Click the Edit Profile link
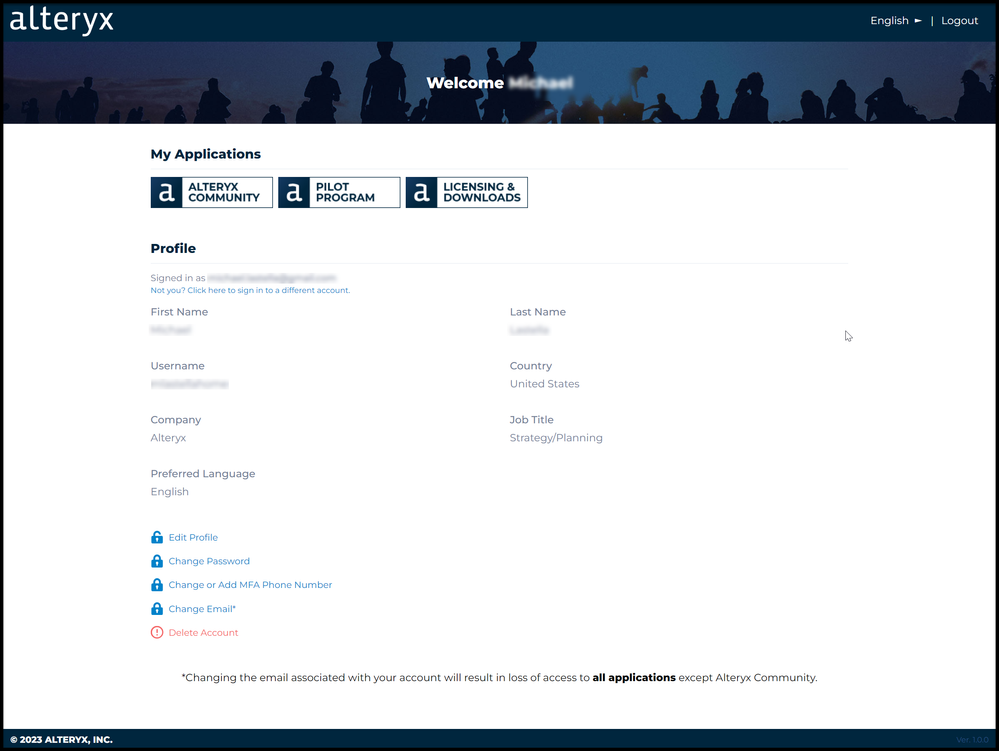The width and height of the screenshot is (999, 751). (193, 538)
